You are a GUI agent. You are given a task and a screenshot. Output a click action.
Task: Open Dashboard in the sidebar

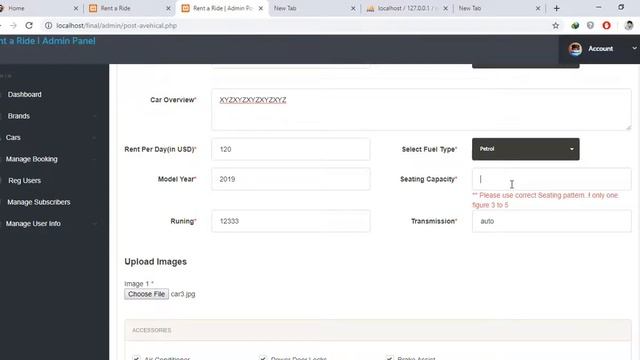(x=24, y=94)
